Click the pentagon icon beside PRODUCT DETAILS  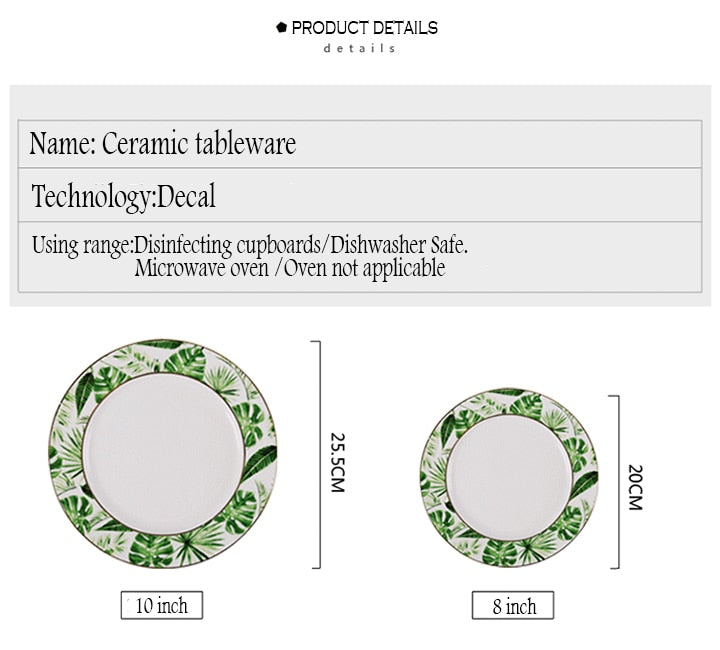(281, 27)
